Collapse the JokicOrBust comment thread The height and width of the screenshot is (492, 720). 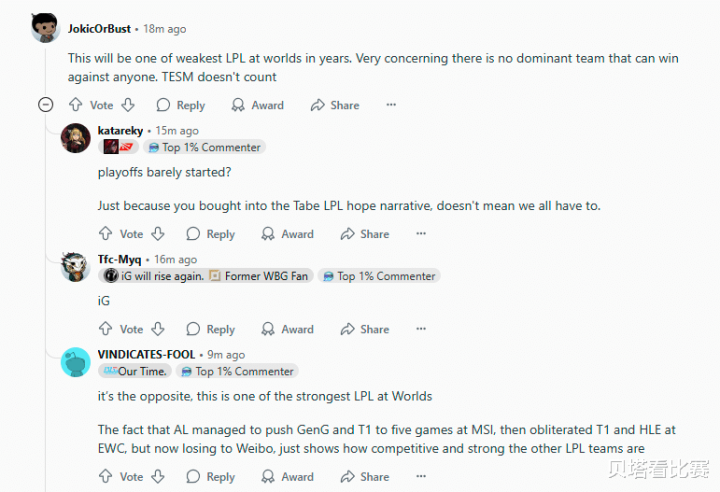(45, 105)
